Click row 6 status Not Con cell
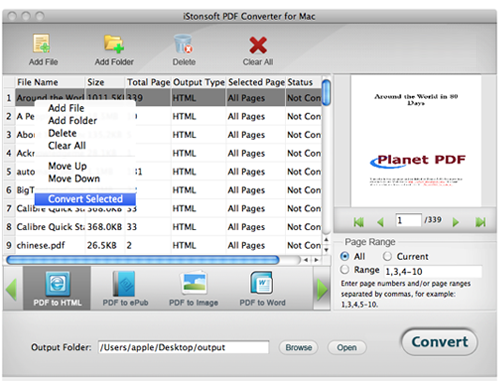 [x=304, y=190]
